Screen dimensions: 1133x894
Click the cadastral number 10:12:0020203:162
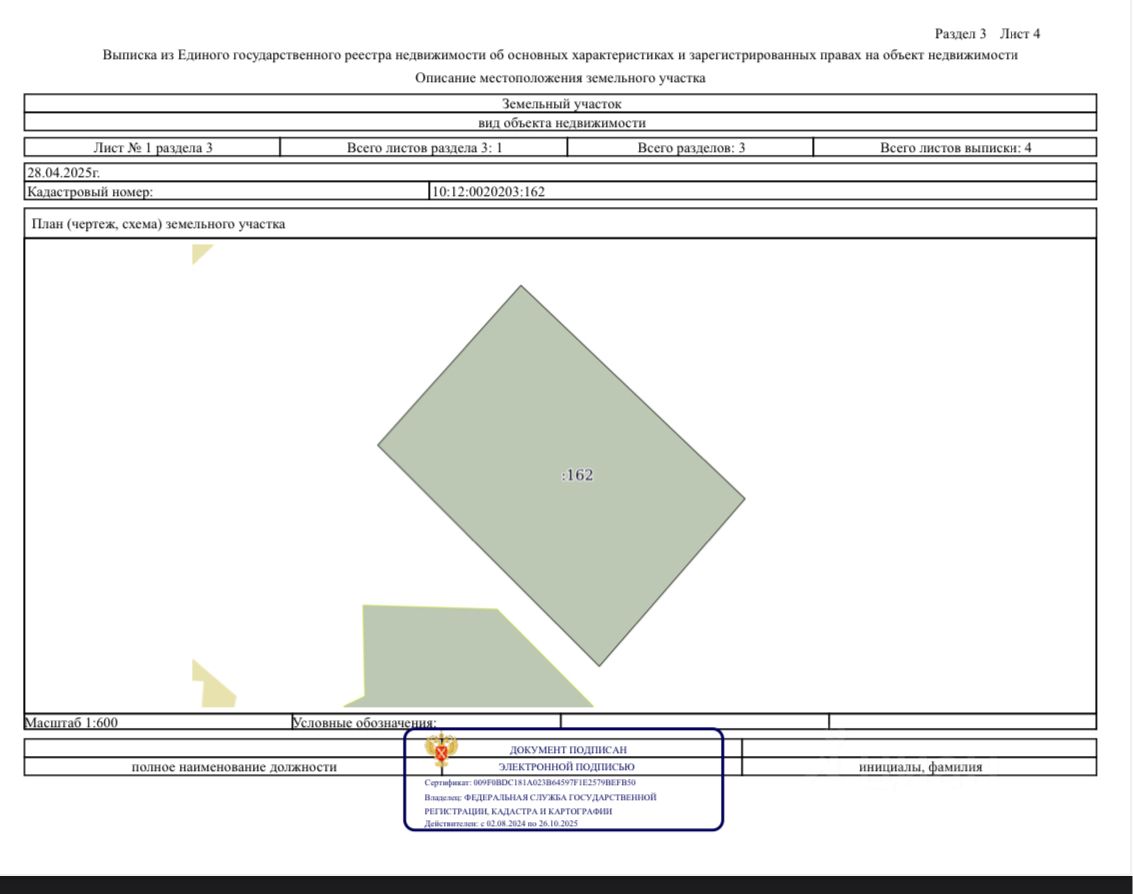coord(488,192)
